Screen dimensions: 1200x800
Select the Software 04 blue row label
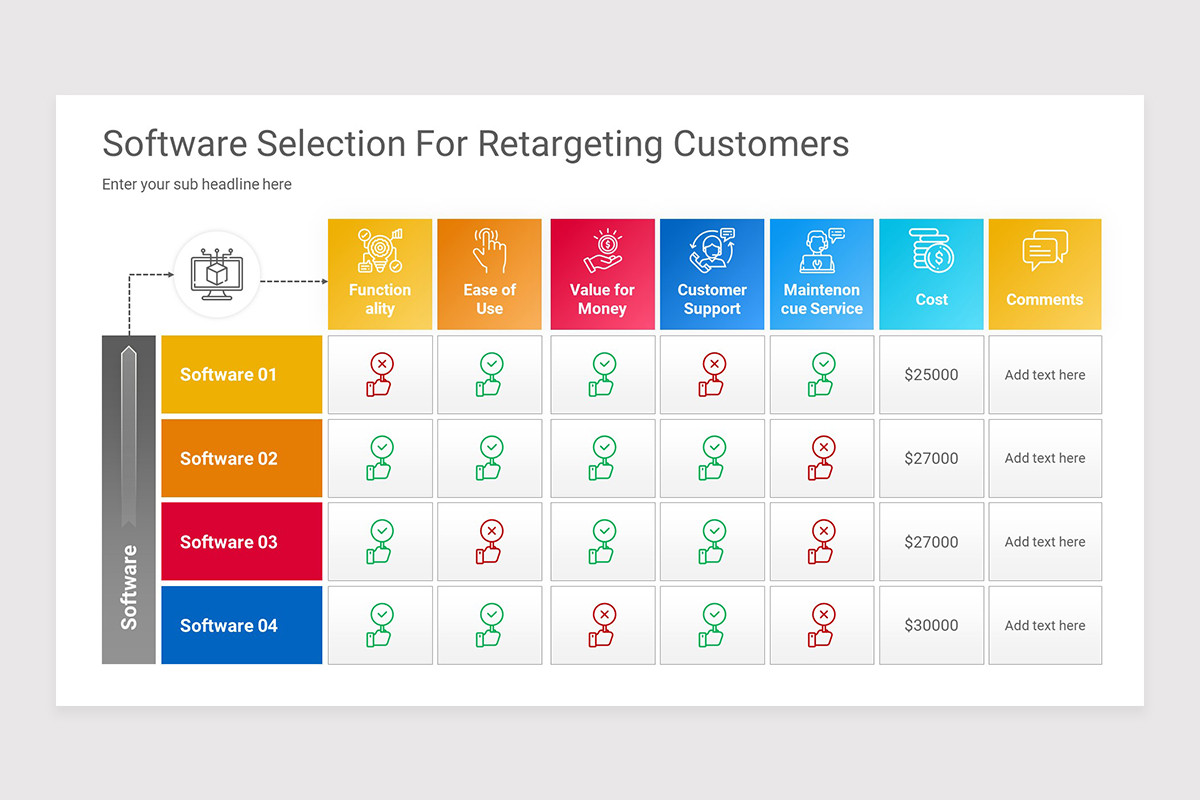[x=242, y=625]
